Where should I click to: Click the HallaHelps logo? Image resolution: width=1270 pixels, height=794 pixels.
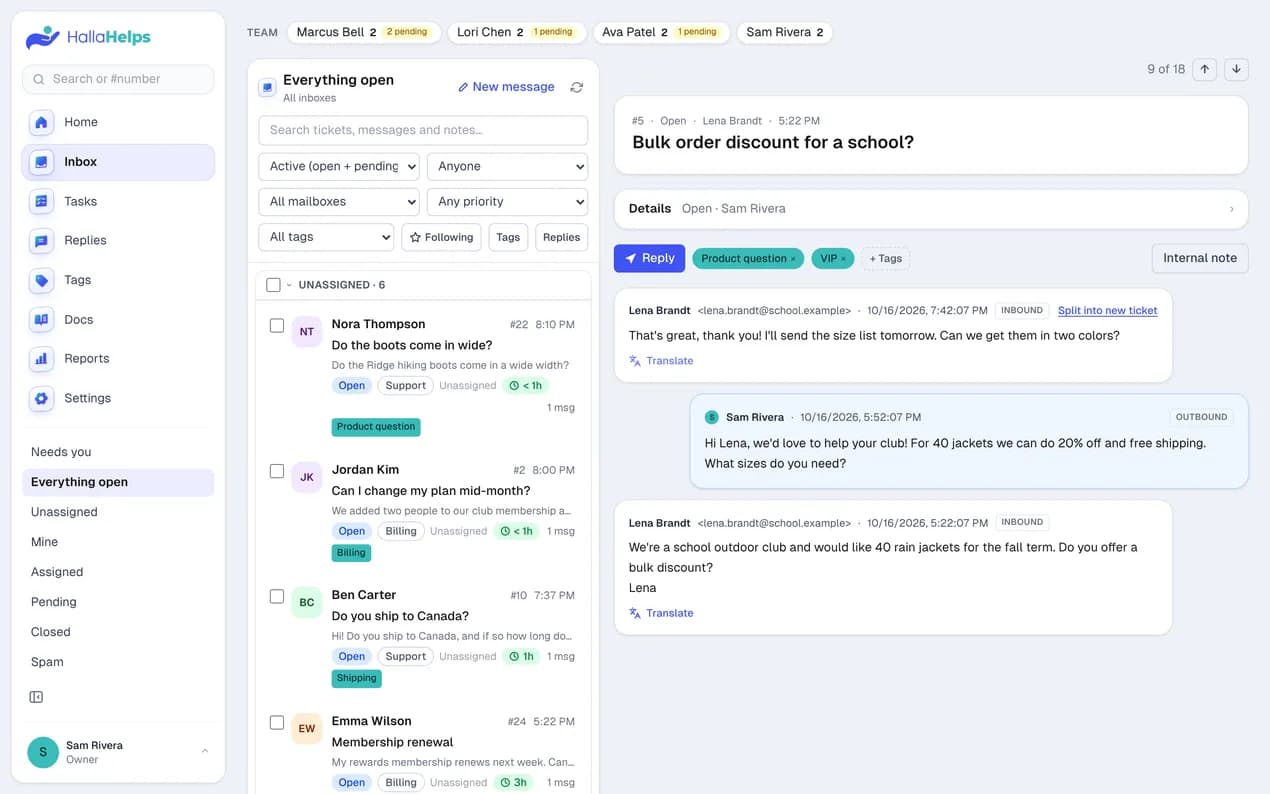pyautogui.click(x=88, y=38)
